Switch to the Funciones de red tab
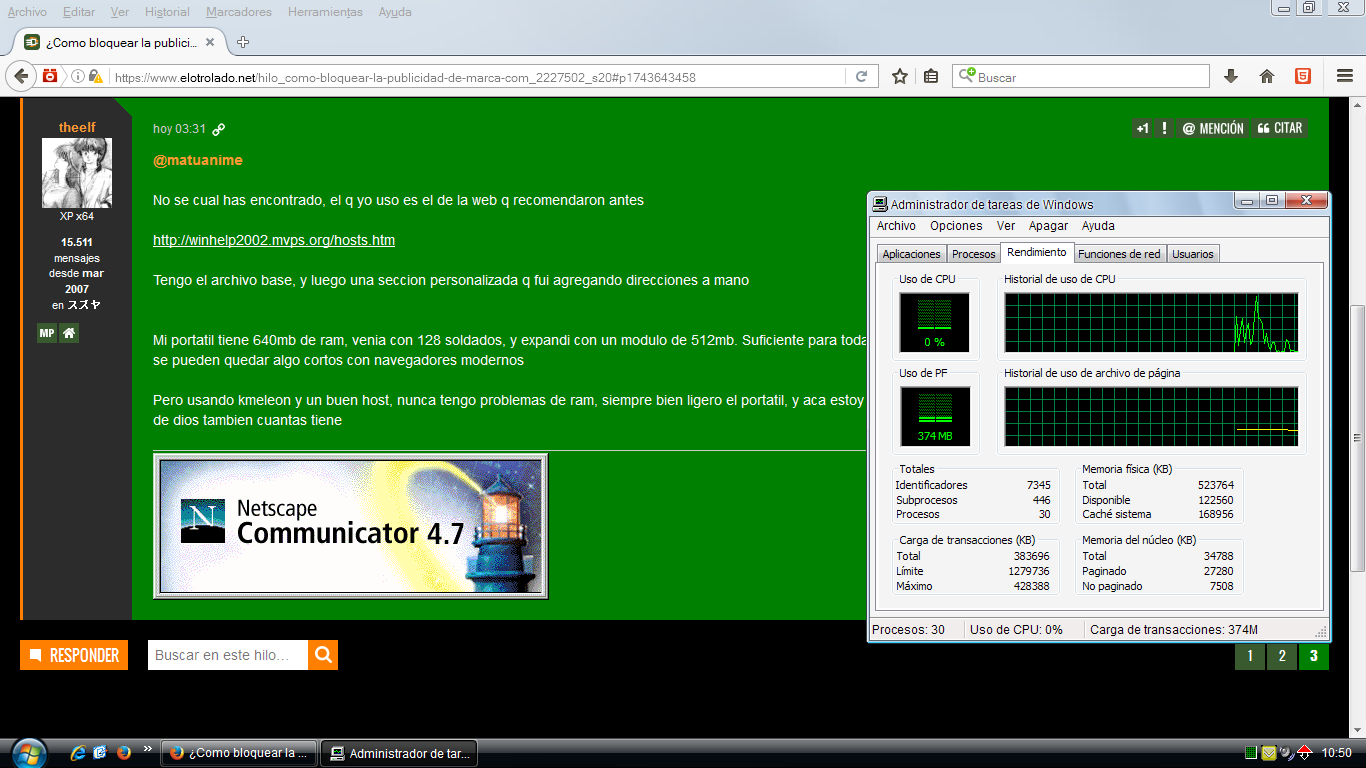This screenshot has width=1366, height=768. pos(1119,254)
